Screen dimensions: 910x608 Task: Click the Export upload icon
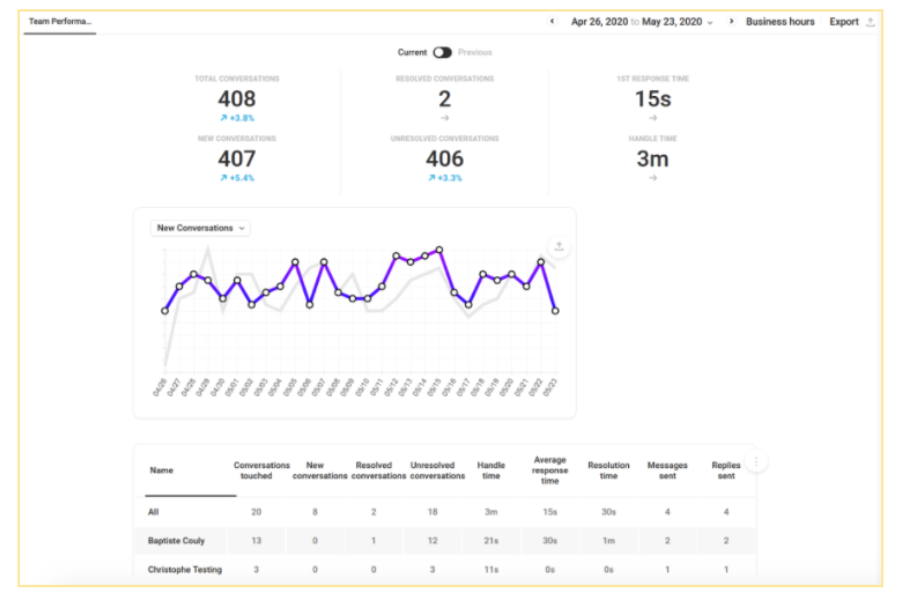[870, 22]
